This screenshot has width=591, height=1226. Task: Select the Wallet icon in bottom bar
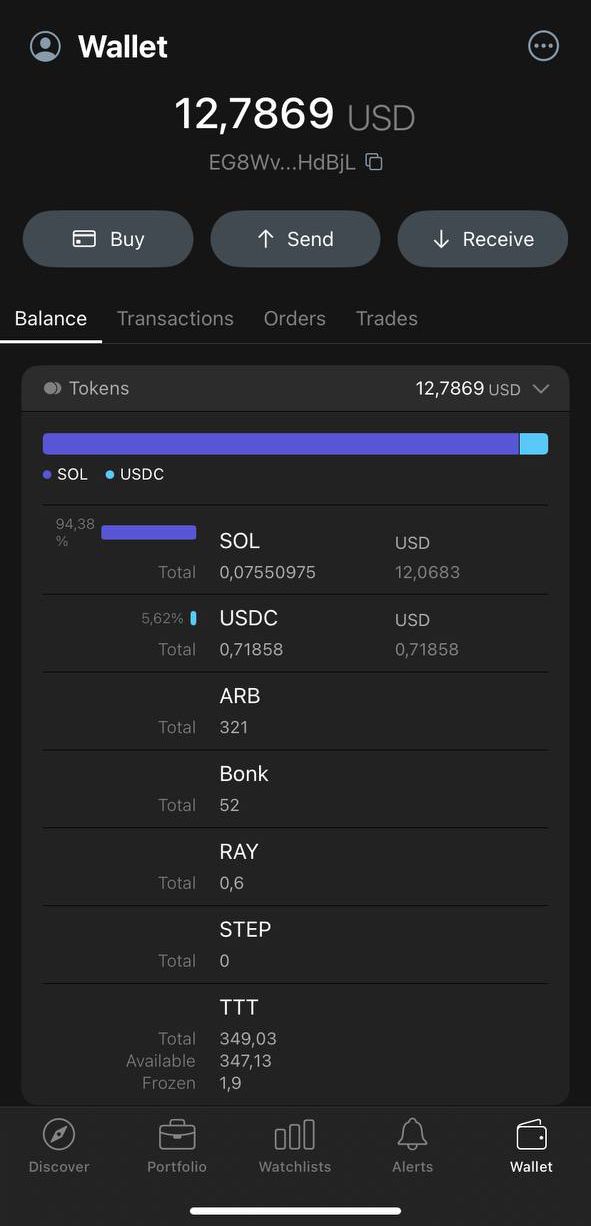[531, 1135]
